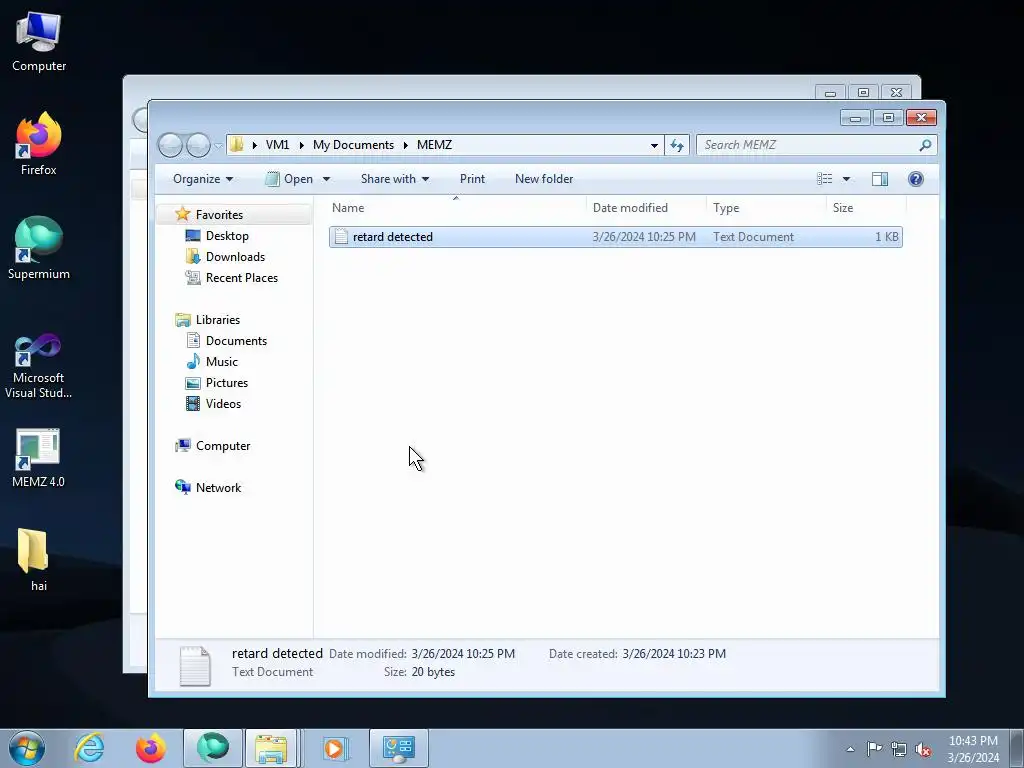Open the Supermium desktop shortcut

39,248
